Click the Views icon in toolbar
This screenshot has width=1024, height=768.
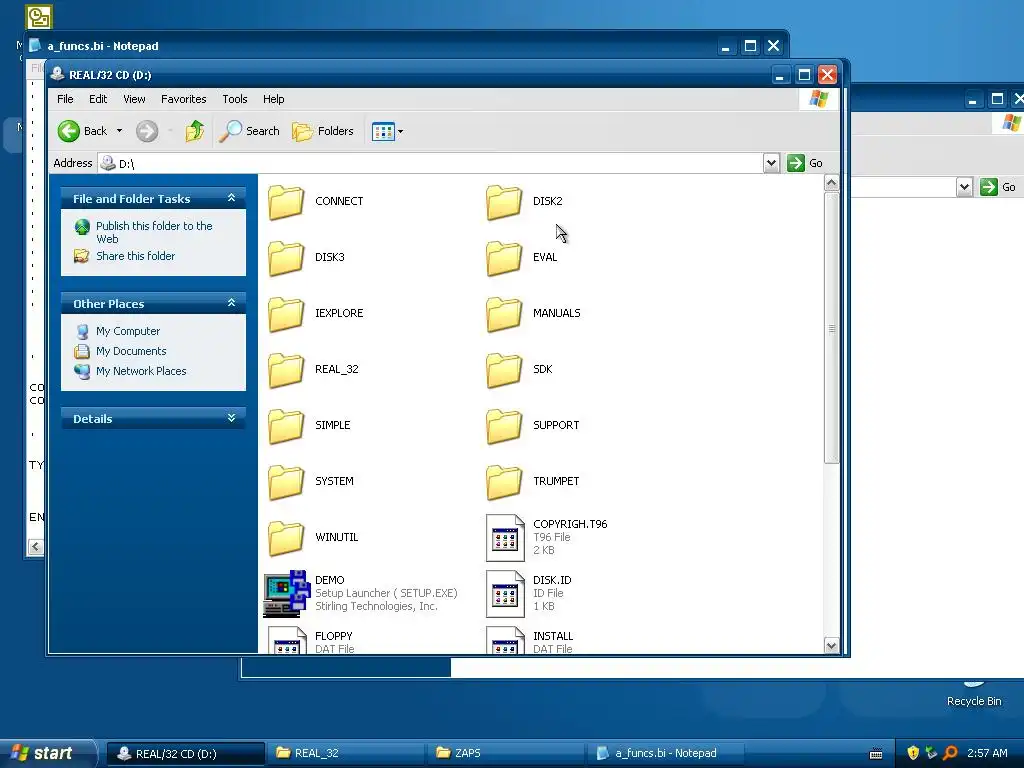pyautogui.click(x=383, y=131)
